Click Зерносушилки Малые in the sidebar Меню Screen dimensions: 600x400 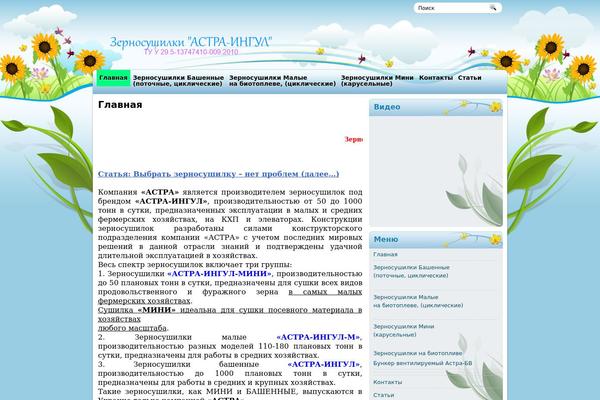(x=418, y=301)
